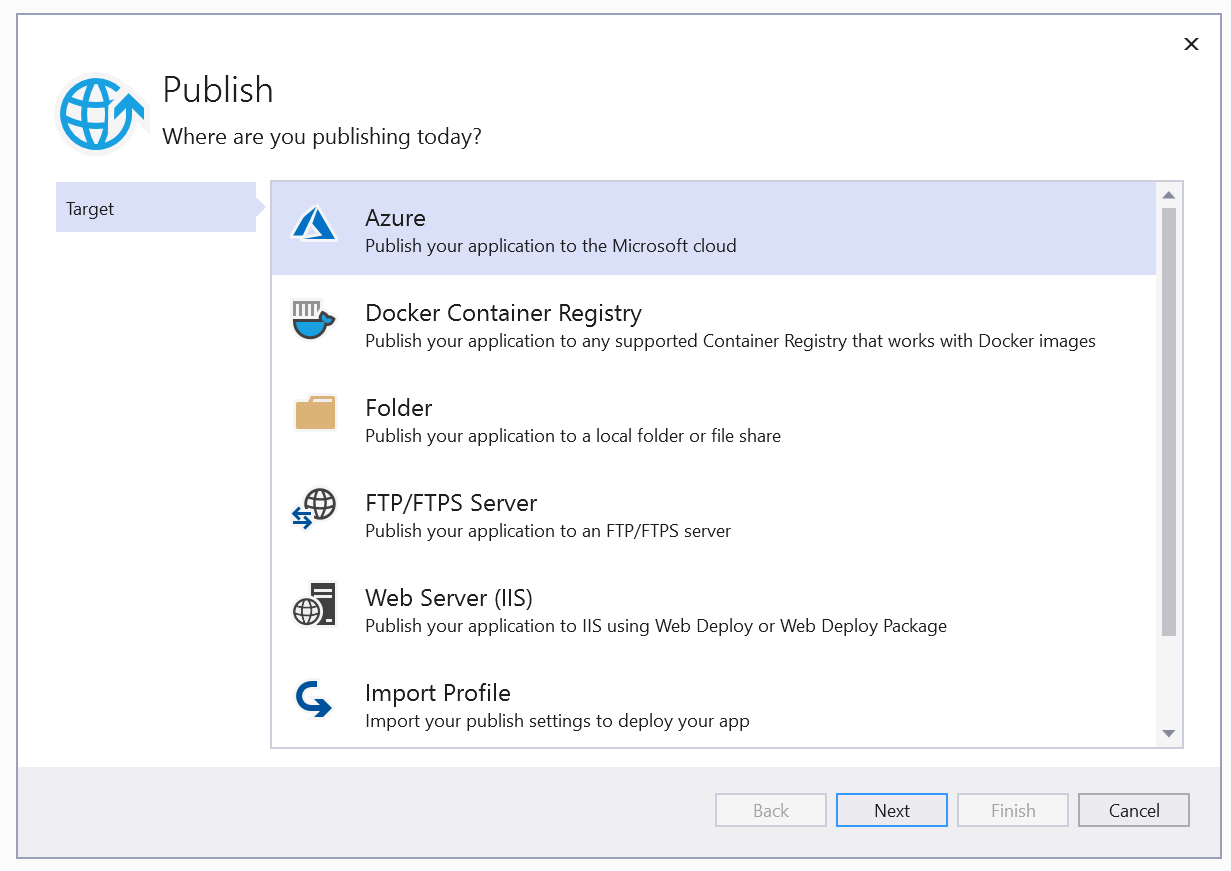
Task: Click the Docker Container Registry whale icon
Action: pyautogui.click(x=313, y=320)
